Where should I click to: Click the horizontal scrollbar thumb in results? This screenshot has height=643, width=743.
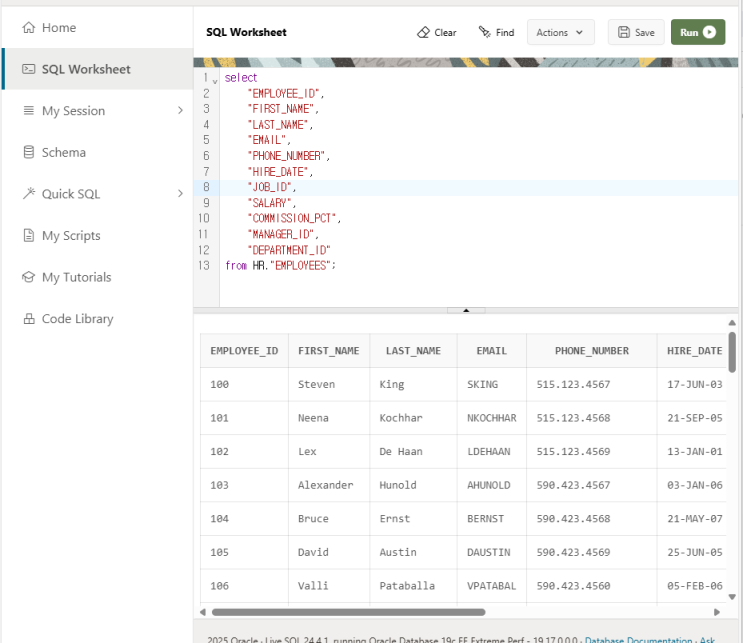349,612
